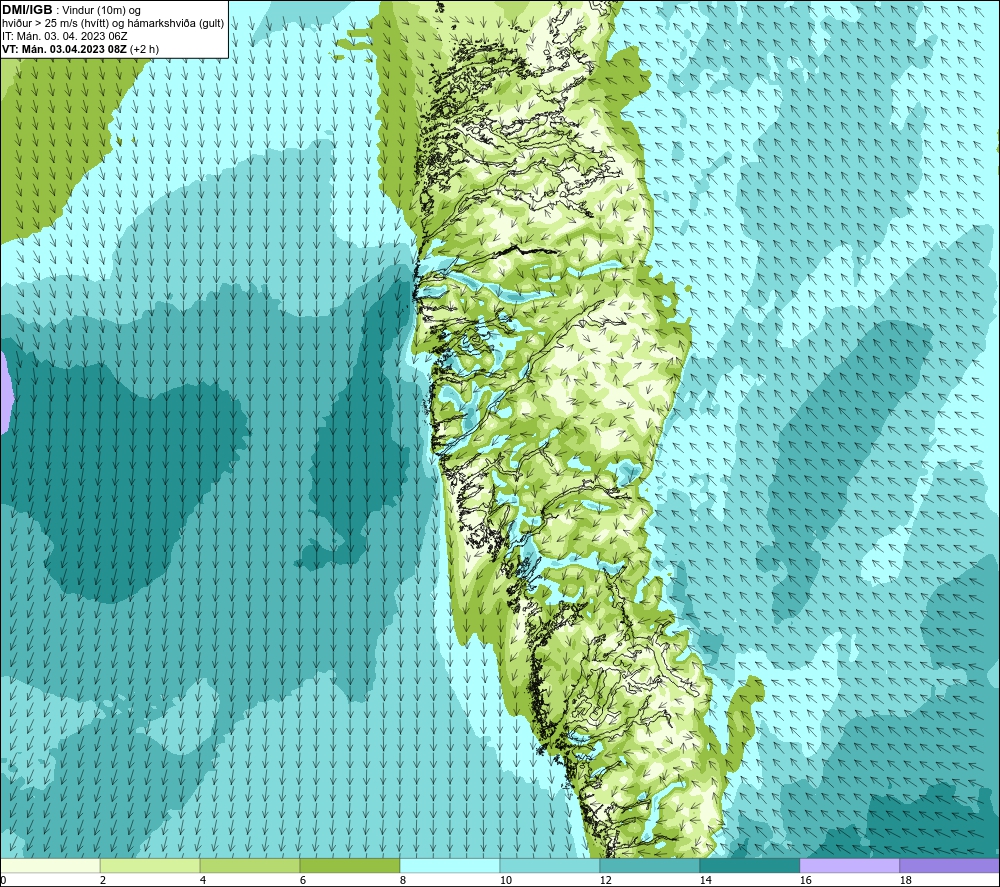This screenshot has height=887, width=1000.
Task: Select the 2–4 m/s light green swatch
Action: [150, 865]
